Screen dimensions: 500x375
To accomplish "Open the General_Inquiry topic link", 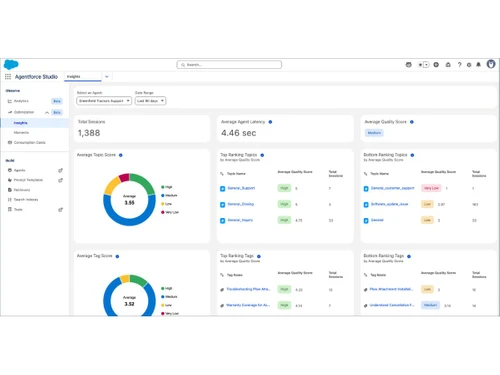I will 240,220.
